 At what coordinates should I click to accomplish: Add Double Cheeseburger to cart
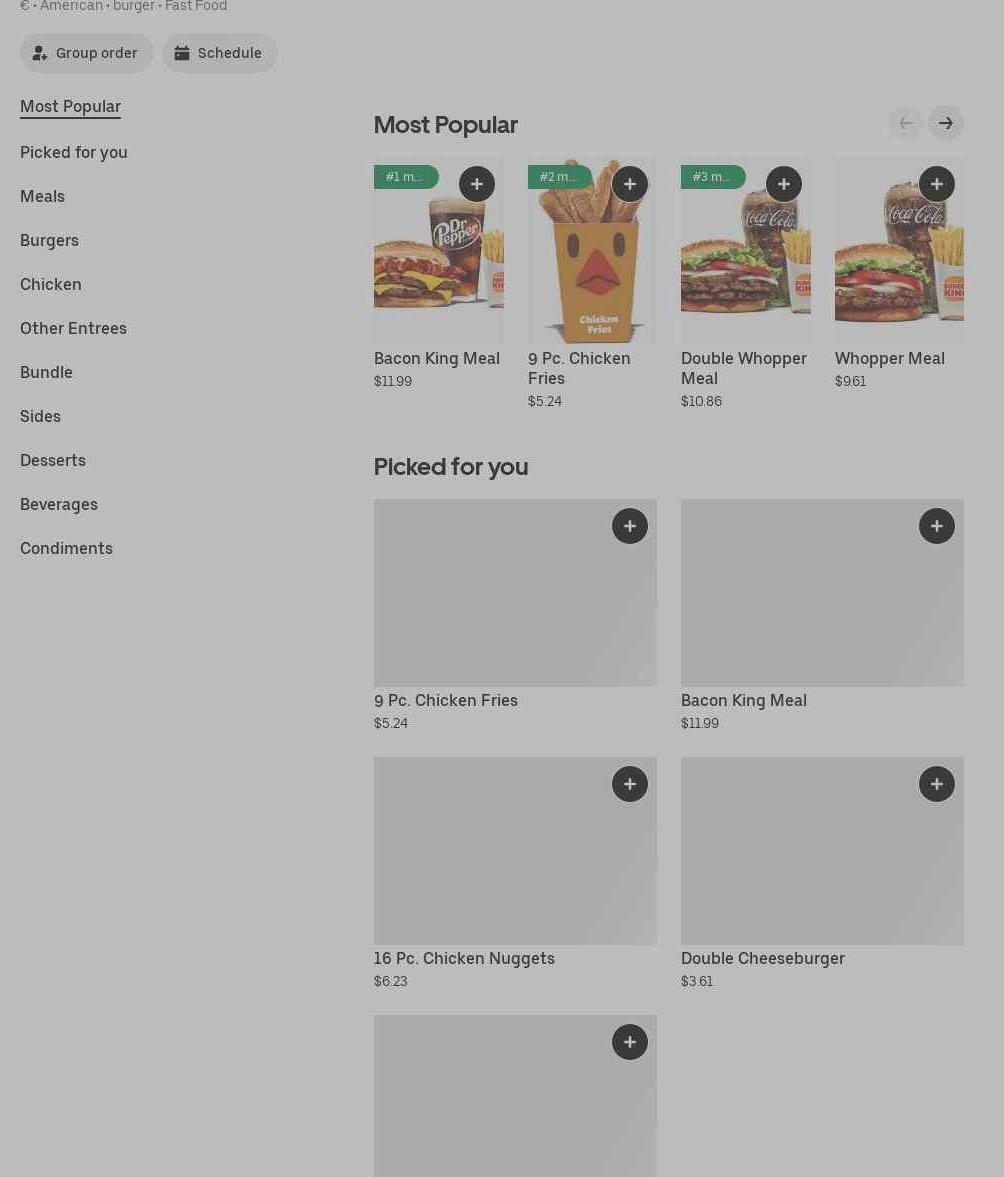coord(937,784)
